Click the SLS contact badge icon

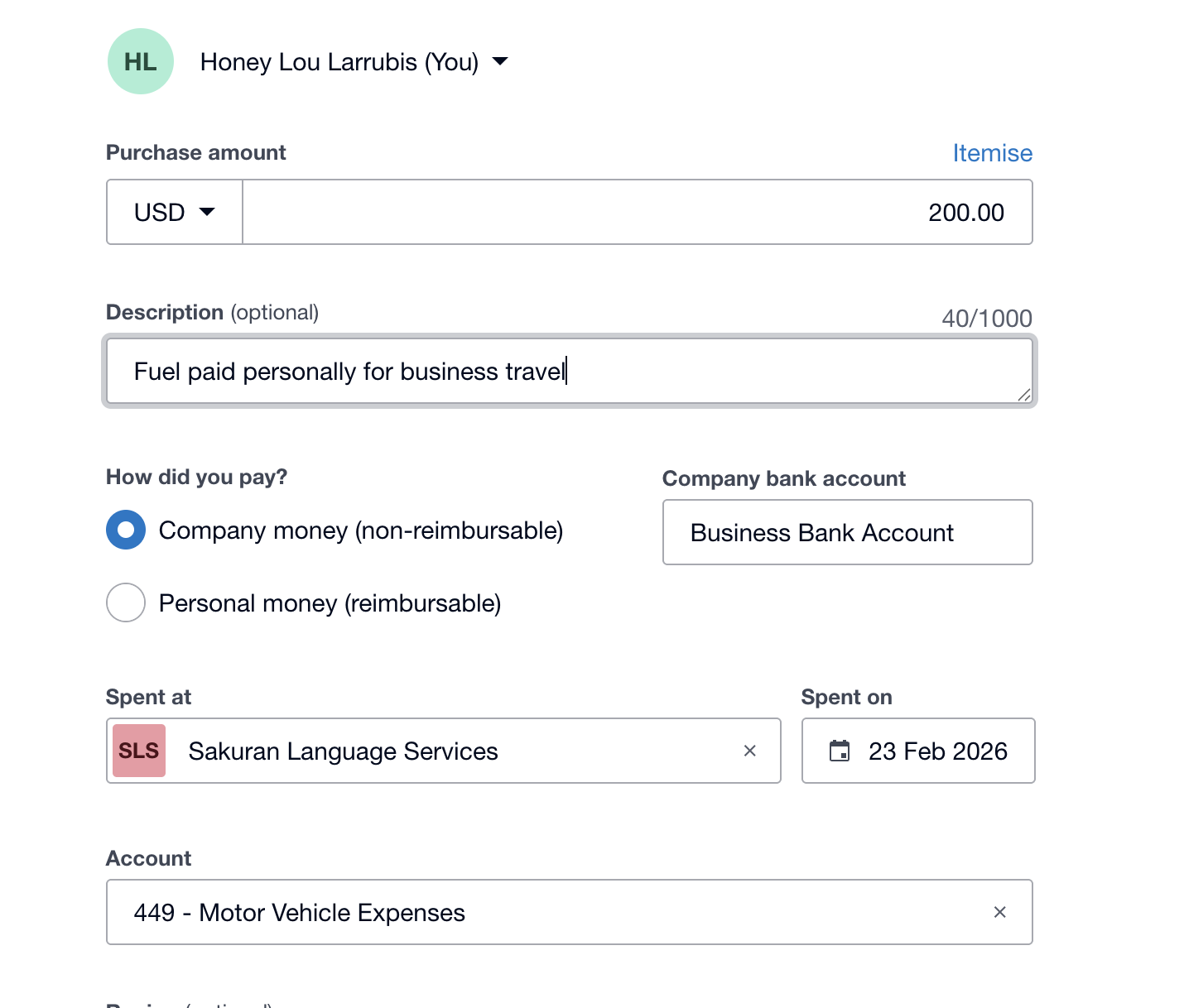coord(139,751)
